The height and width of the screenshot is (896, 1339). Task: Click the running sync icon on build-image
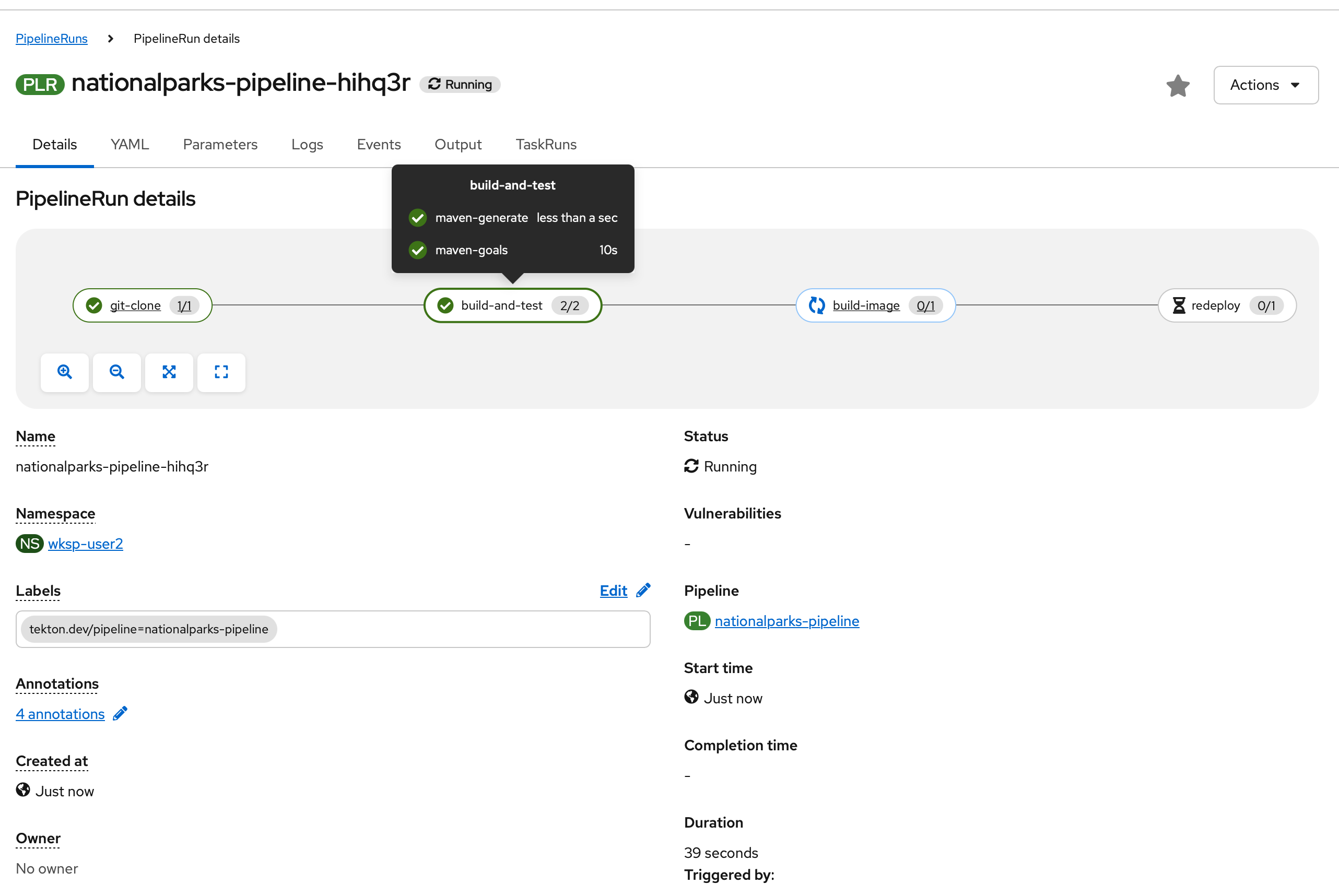point(817,305)
